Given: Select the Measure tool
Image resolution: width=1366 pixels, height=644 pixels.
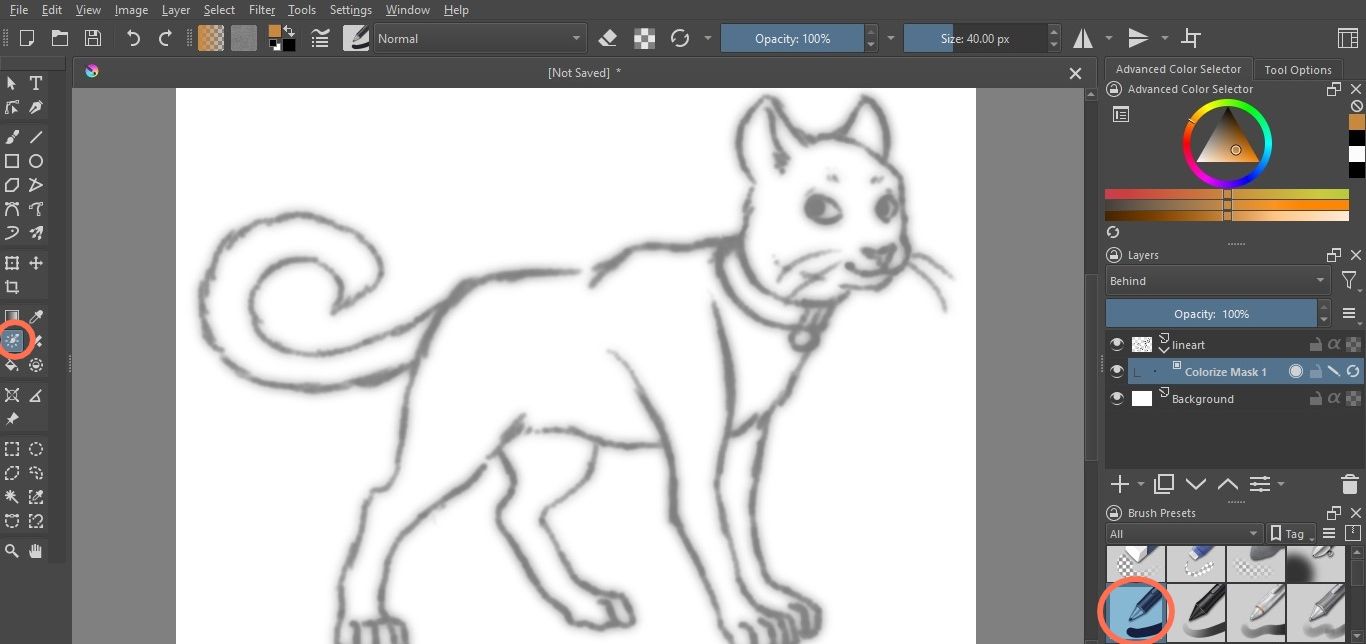Looking at the screenshot, I should (x=36, y=395).
